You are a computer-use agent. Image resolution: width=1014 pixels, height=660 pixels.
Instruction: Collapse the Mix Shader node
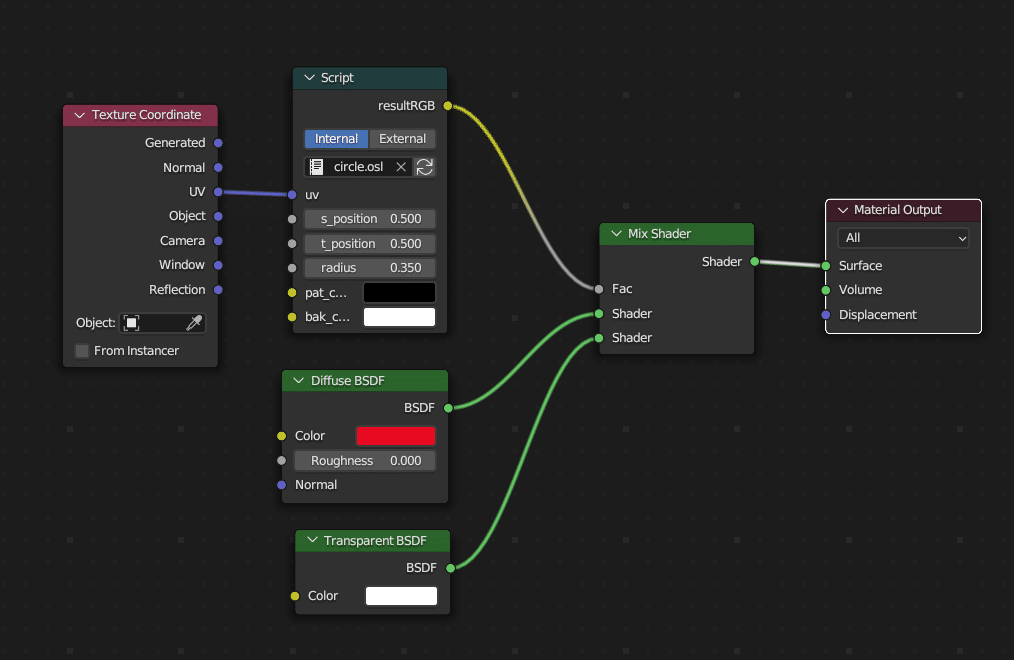pyautogui.click(x=616, y=234)
